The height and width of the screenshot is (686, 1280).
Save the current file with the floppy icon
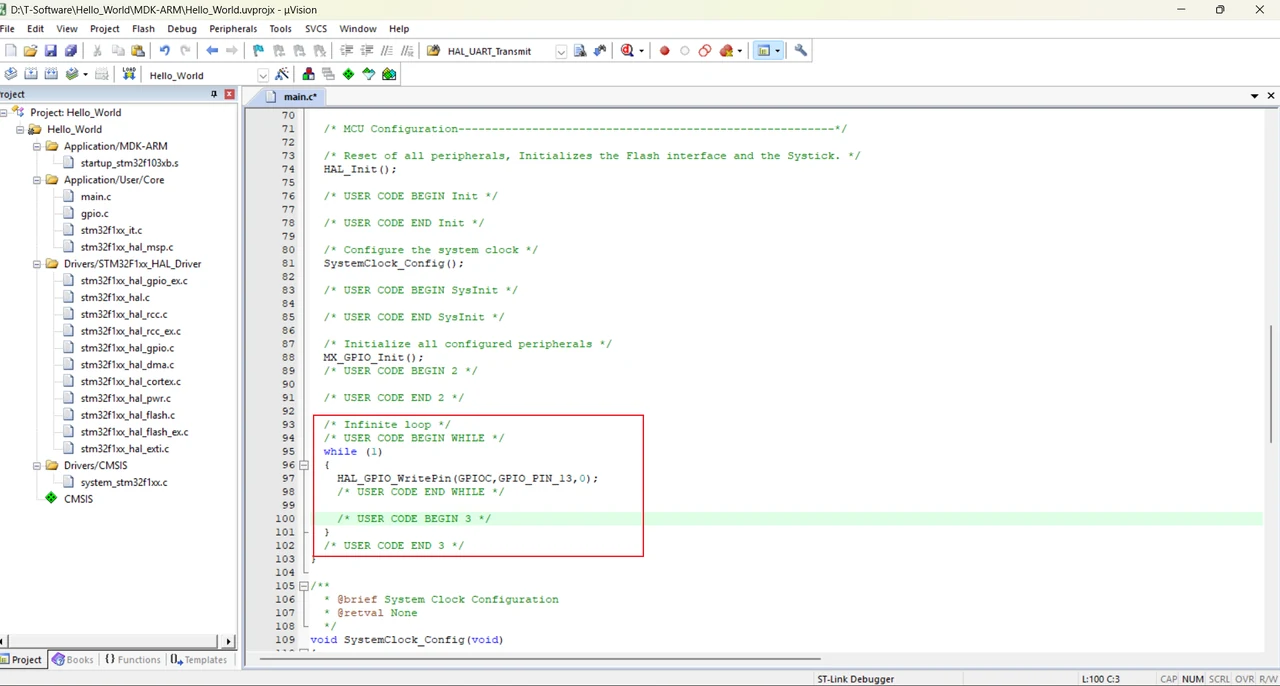[50, 51]
